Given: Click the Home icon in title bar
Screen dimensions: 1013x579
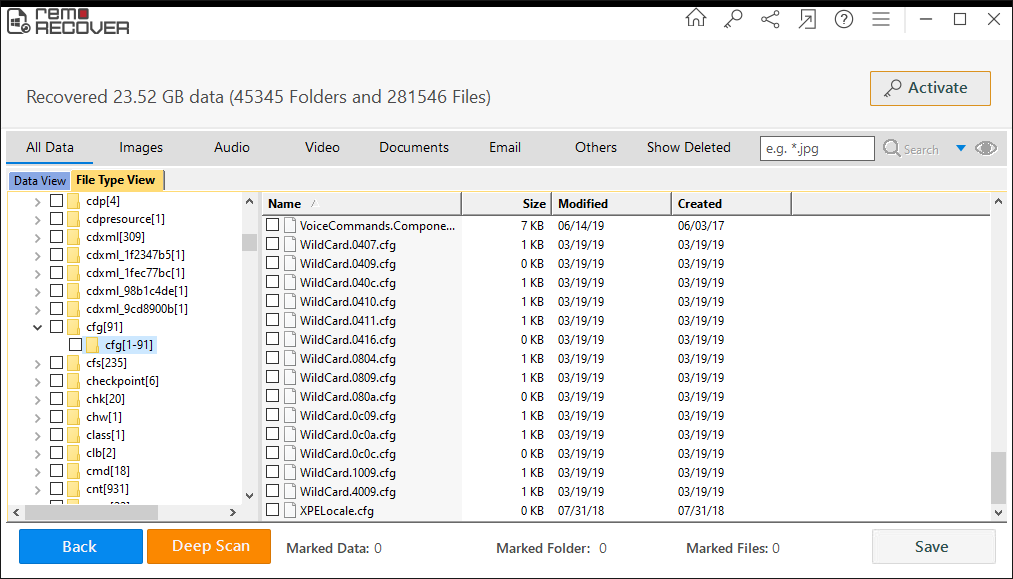Looking at the screenshot, I should [x=695, y=19].
